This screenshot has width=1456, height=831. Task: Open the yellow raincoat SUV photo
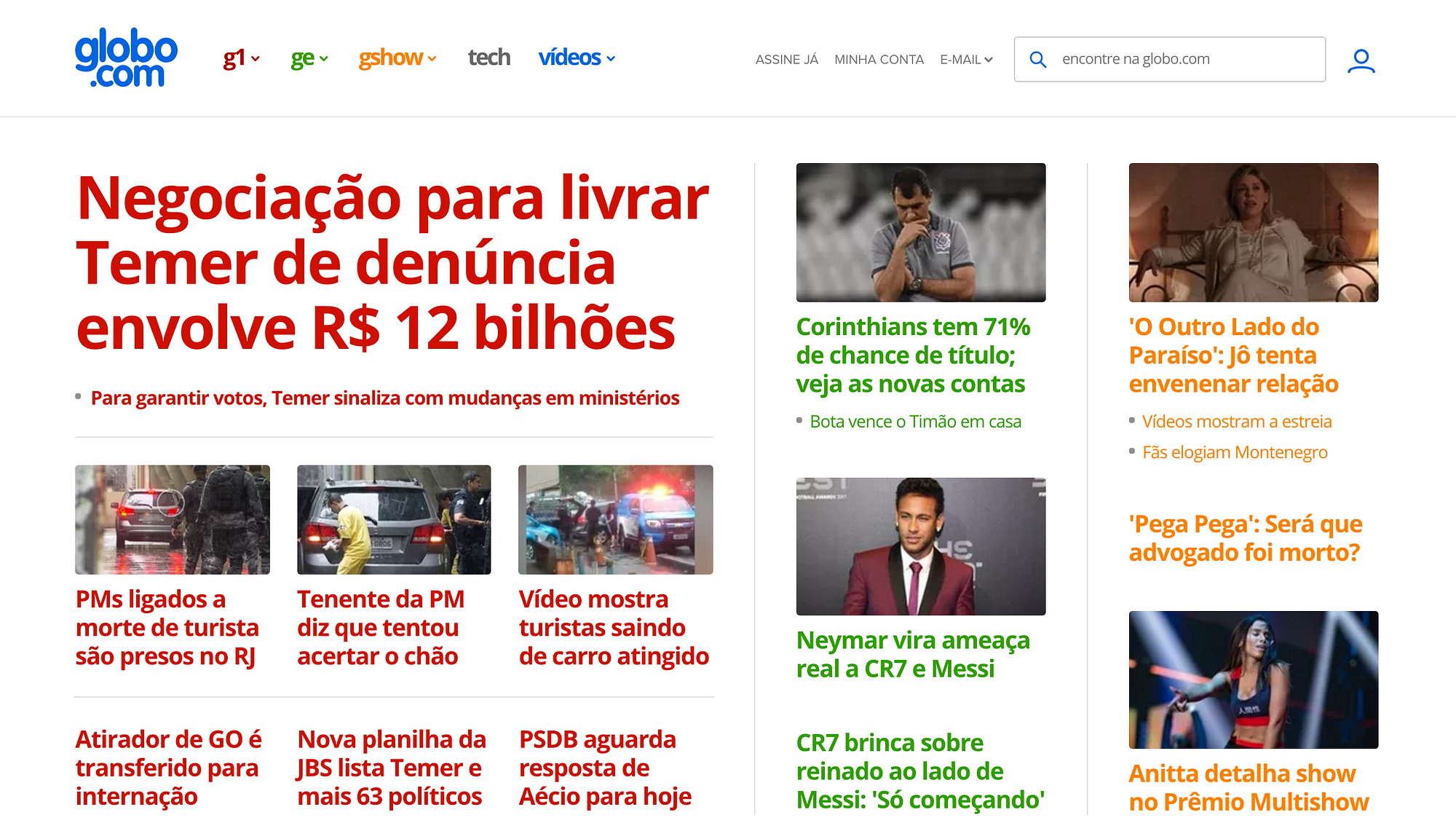[394, 519]
